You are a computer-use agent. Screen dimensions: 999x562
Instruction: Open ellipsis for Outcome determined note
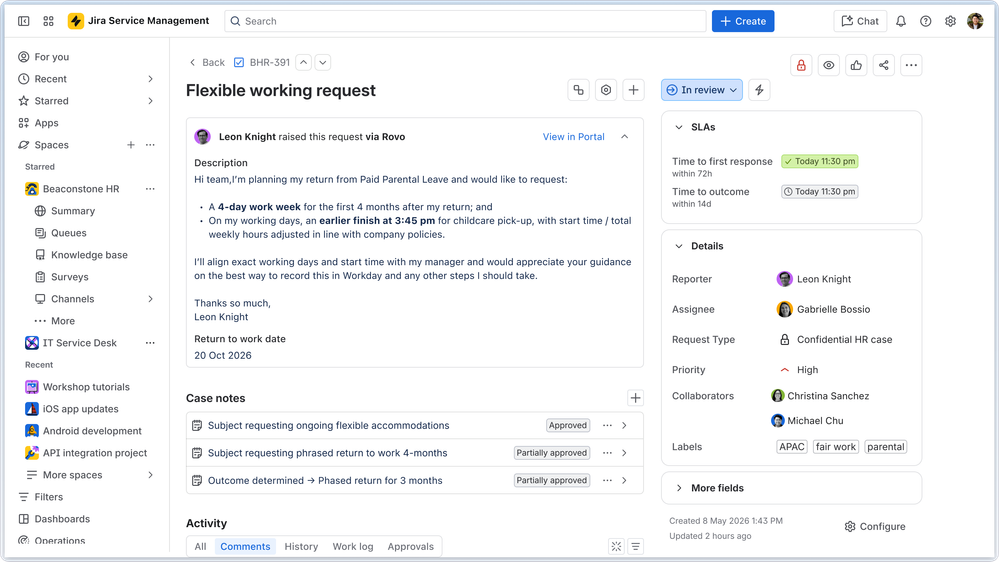(607, 480)
